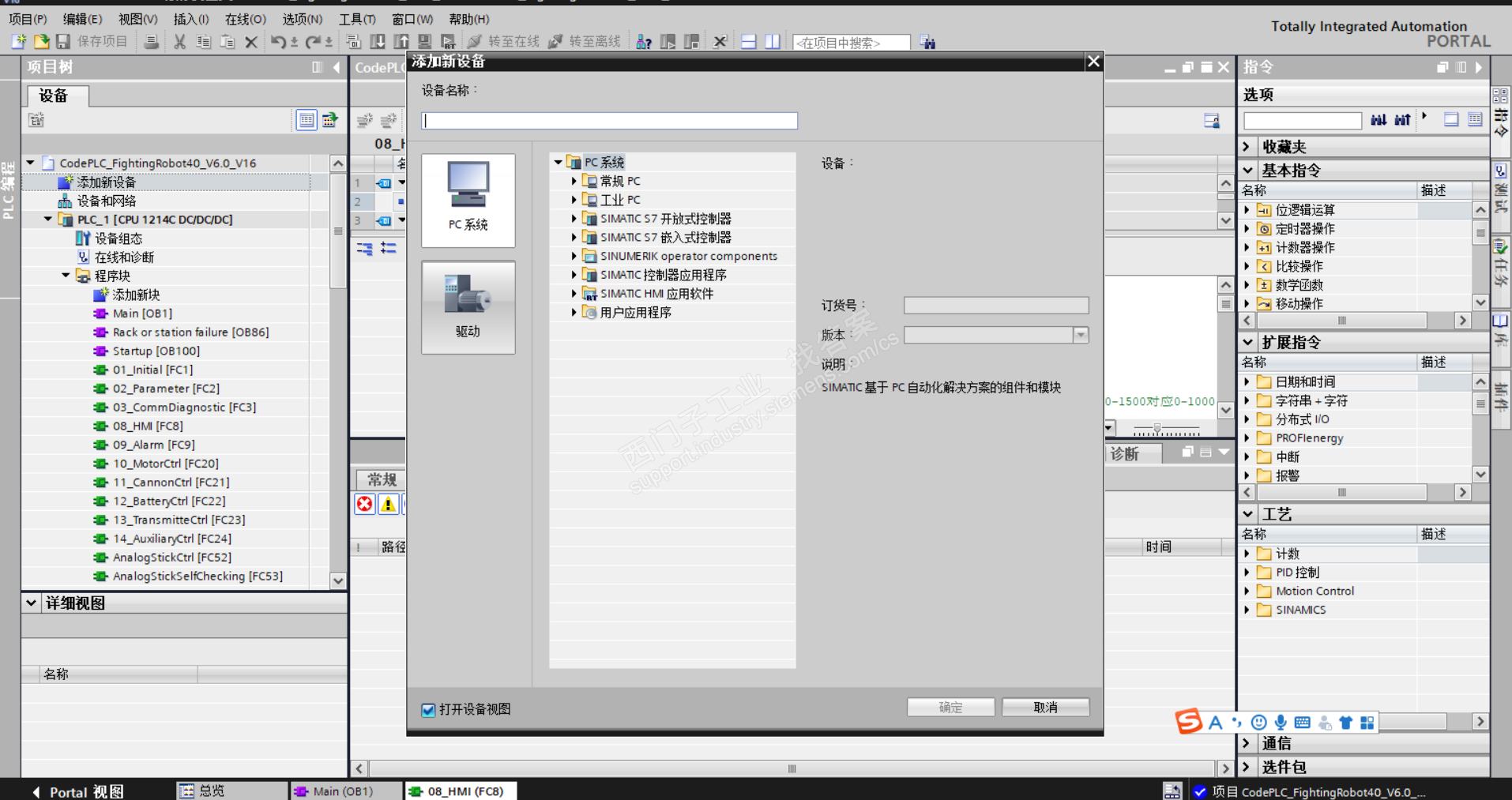Screen dimensions: 1512x800
Task: Click the search upward icon in 指令 panel
Action: coord(1402,120)
